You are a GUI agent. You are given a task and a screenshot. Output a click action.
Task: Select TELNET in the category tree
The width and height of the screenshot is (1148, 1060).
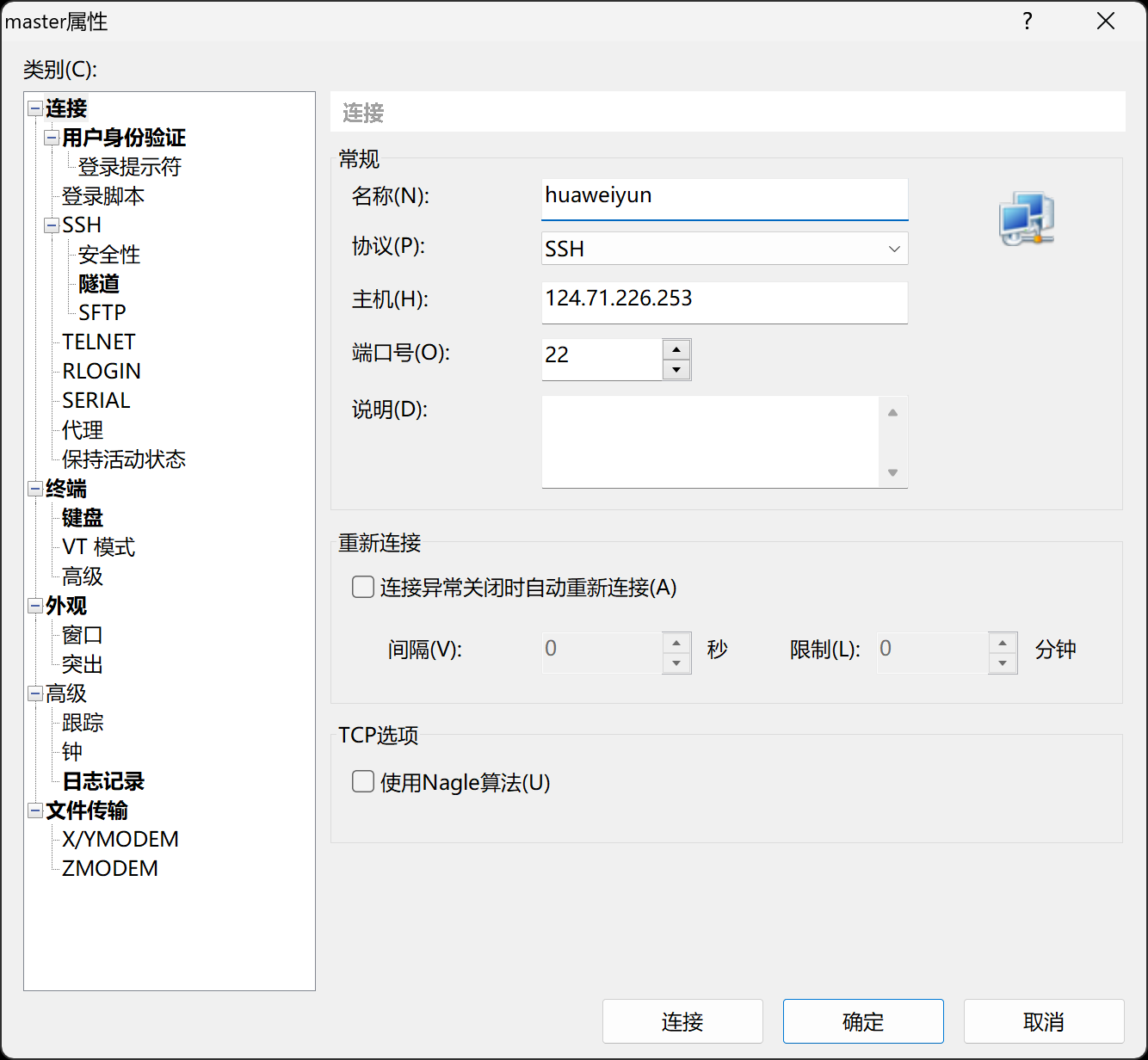(99, 342)
